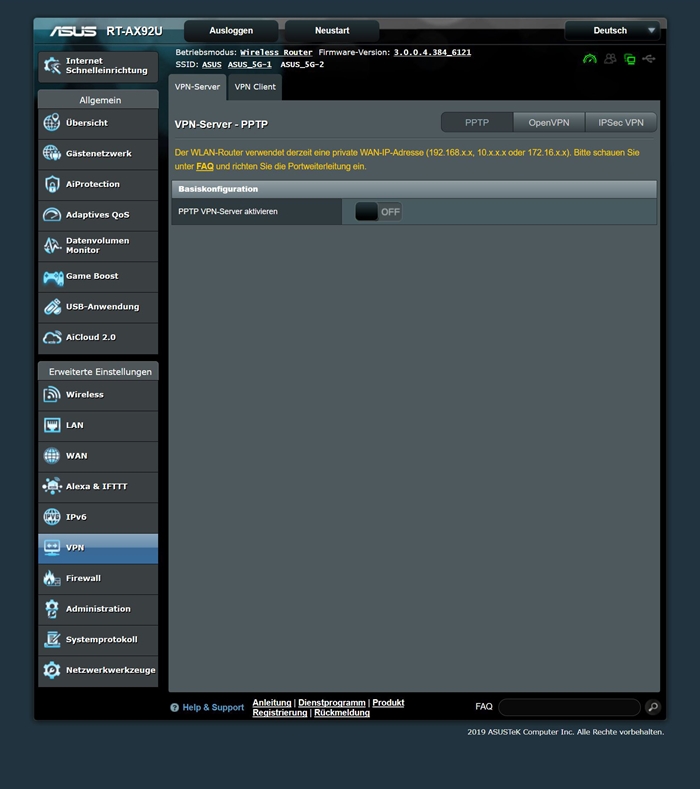Open the Dienstprogramm footer link
The image size is (700, 789).
(332, 702)
